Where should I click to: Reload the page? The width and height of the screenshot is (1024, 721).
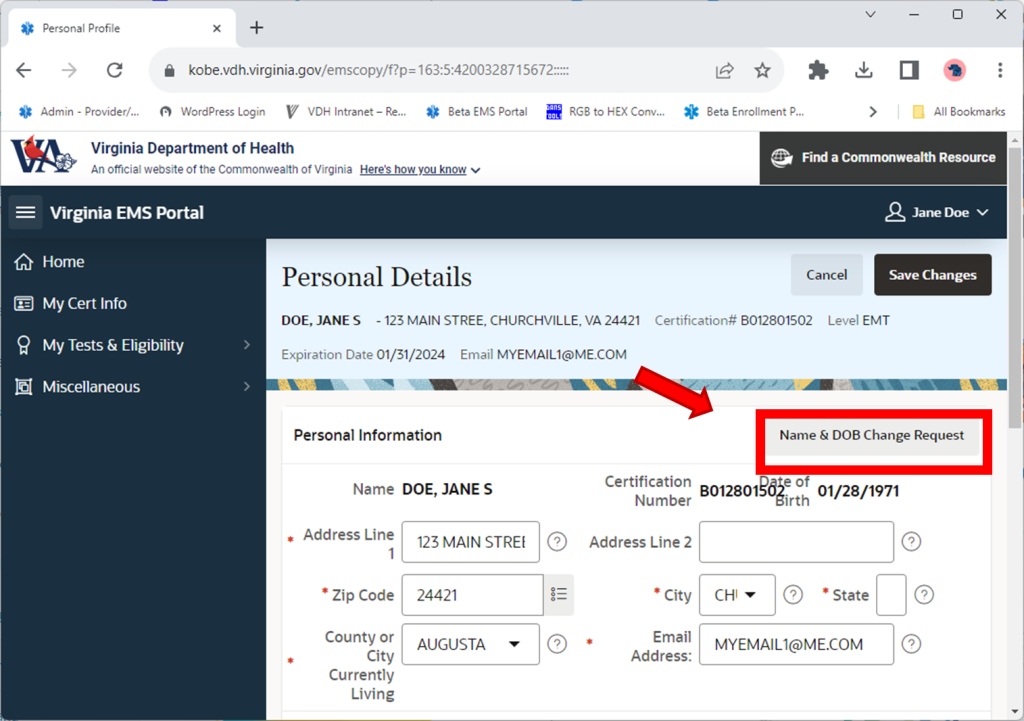pos(114,70)
